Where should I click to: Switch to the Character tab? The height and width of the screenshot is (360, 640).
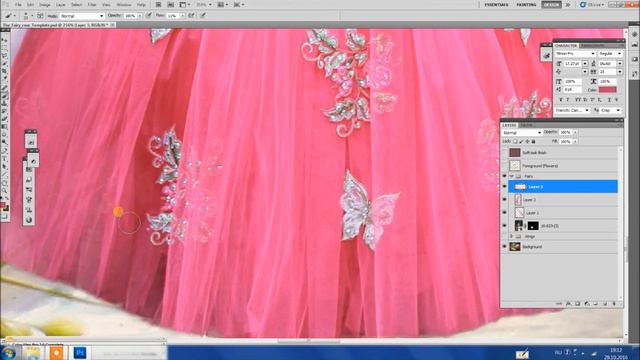(566, 45)
